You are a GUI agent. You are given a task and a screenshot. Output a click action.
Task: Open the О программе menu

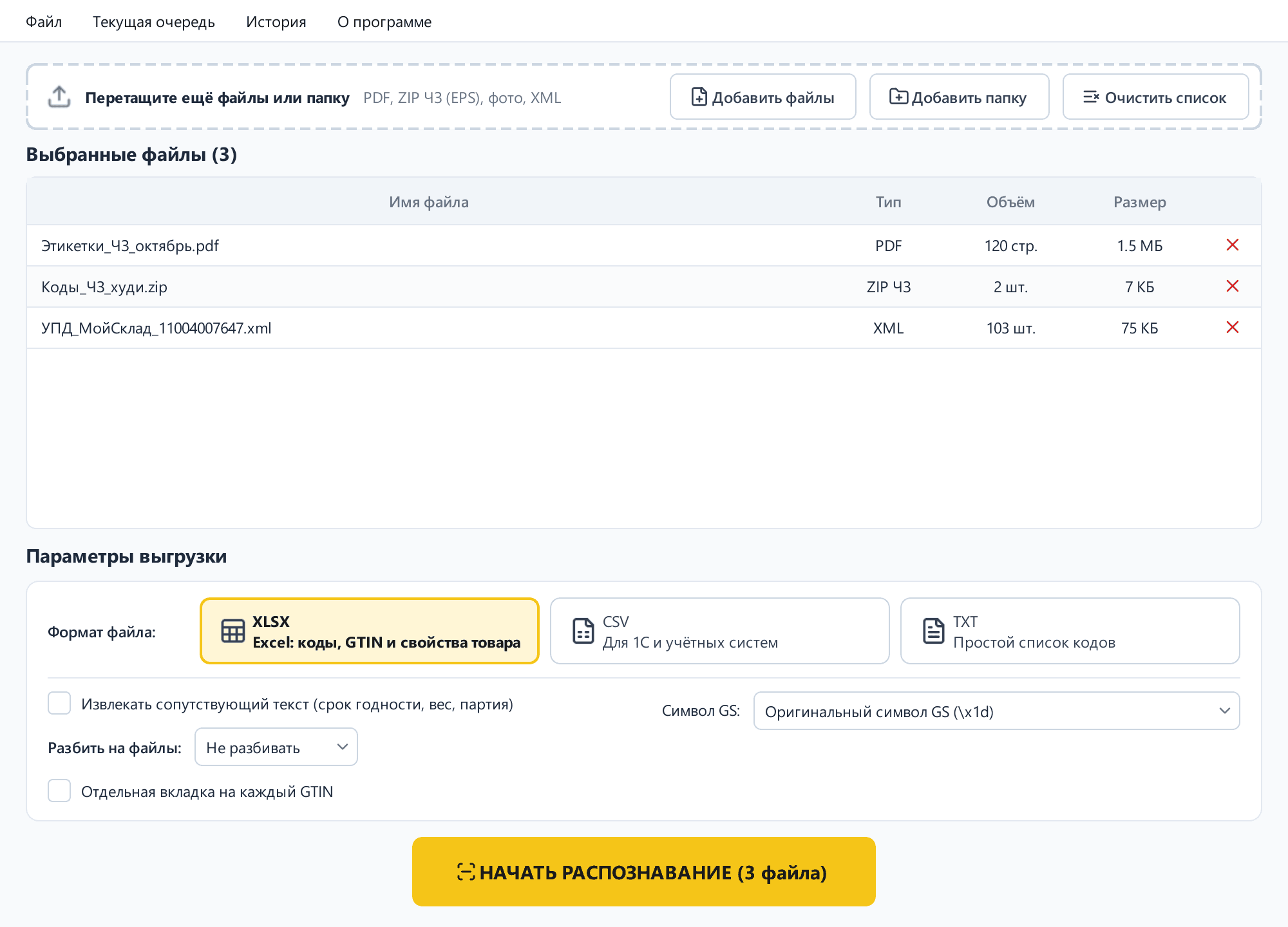tap(384, 22)
